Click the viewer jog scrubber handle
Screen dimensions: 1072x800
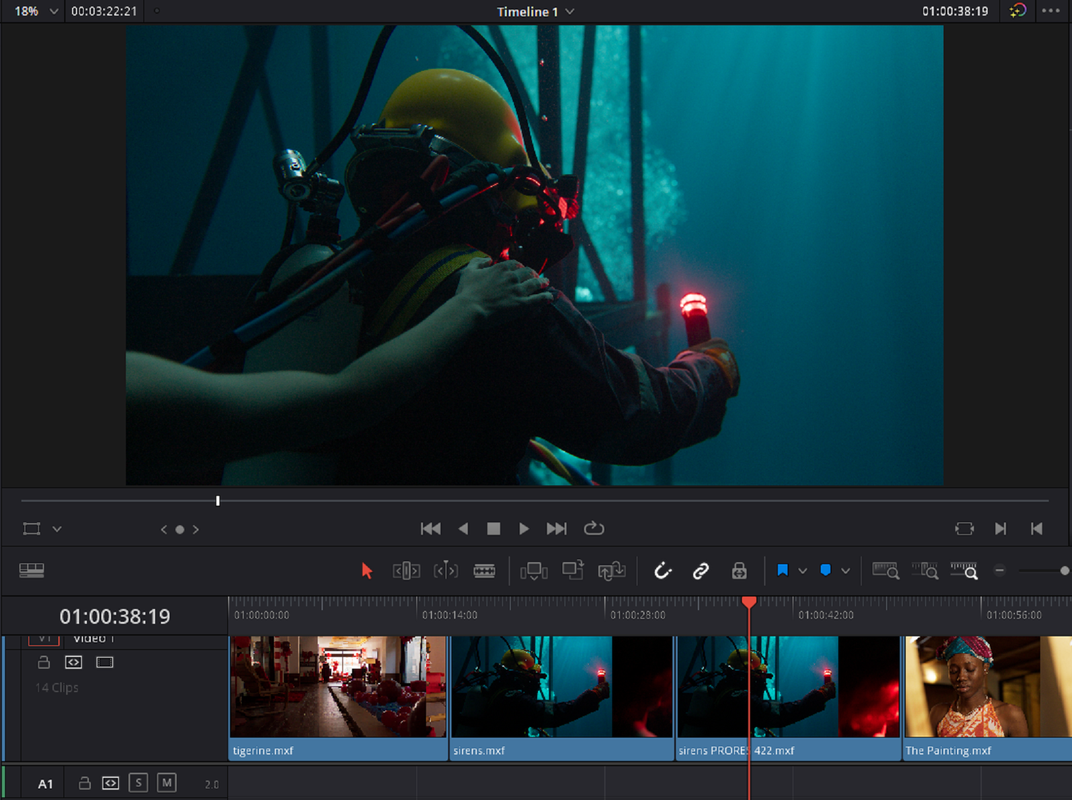(x=217, y=501)
